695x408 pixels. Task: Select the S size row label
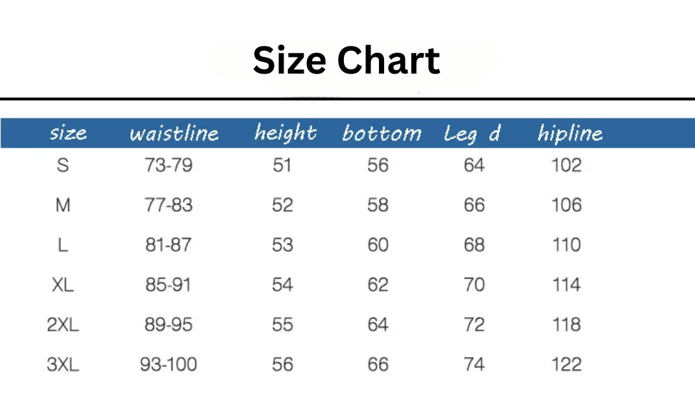[x=63, y=165]
